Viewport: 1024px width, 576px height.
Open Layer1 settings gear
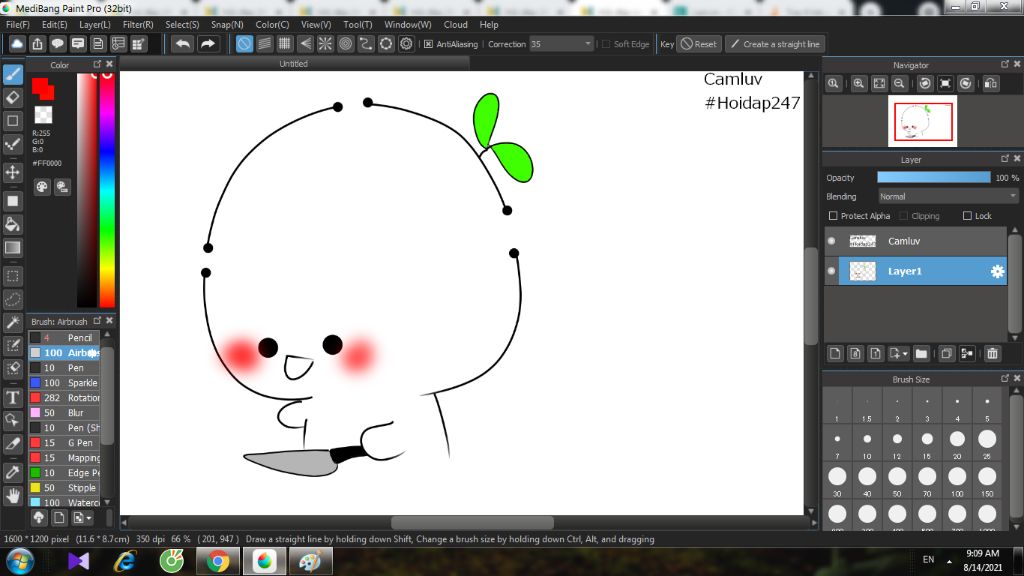pyautogui.click(x=997, y=271)
